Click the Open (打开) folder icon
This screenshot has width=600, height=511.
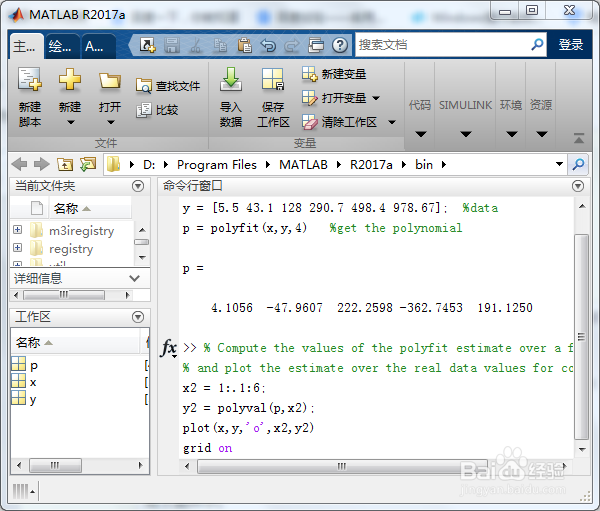point(110,80)
